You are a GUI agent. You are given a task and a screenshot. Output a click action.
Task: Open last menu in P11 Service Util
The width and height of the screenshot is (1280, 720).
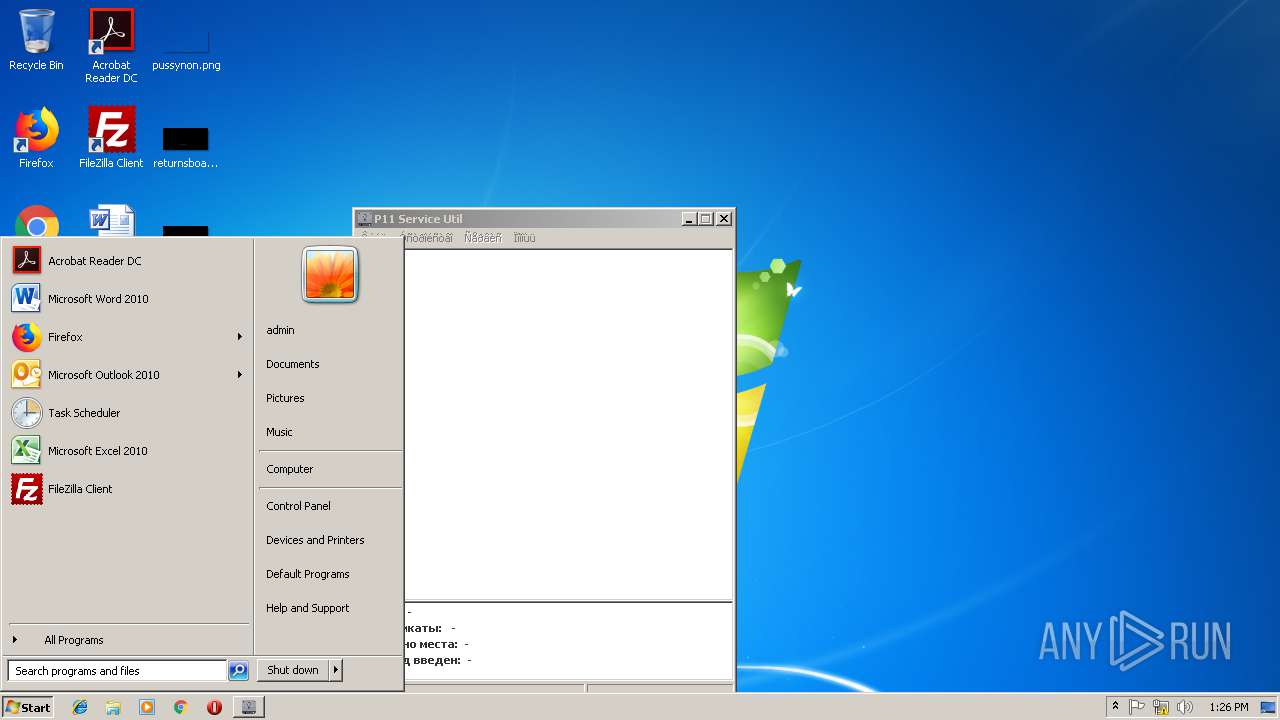tap(525, 238)
